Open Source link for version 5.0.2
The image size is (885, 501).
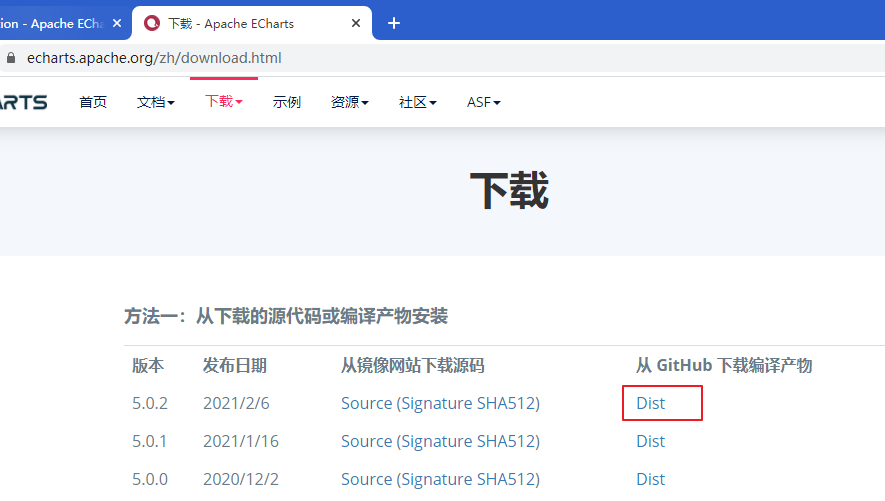pos(366,403)
